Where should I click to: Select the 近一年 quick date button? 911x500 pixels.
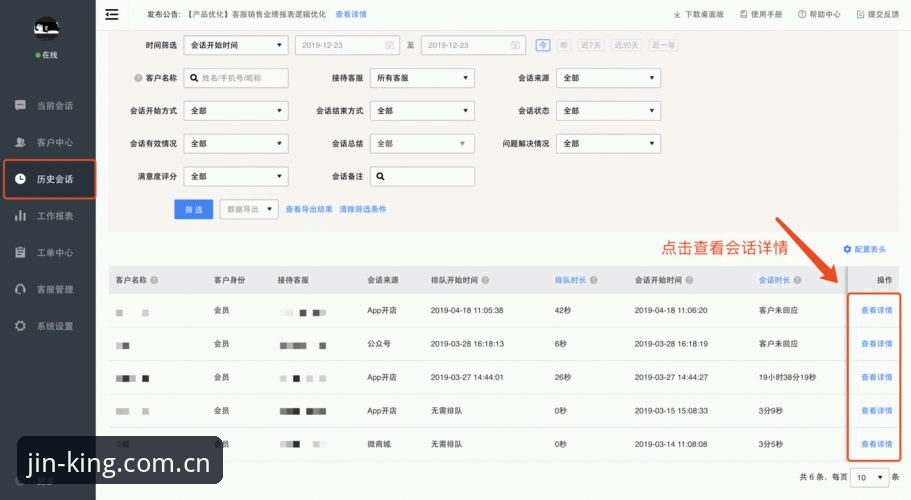663,45
